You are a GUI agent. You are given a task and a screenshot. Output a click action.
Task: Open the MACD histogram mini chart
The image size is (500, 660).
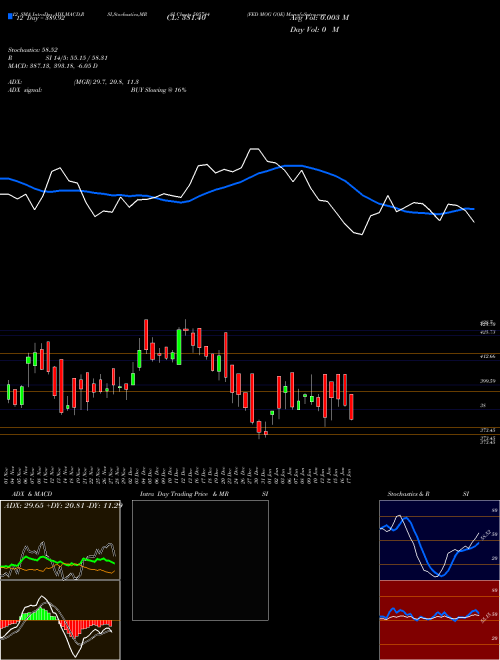60,620
